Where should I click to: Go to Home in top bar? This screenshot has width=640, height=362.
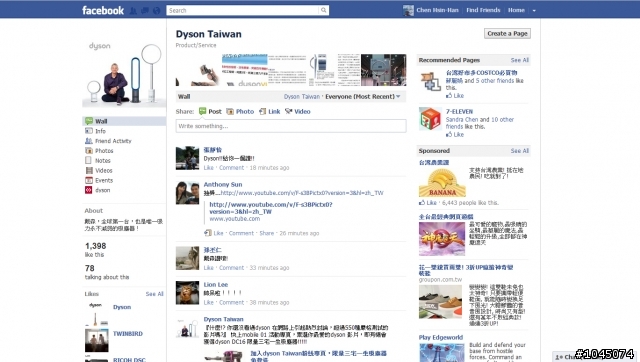coord(516,10)
